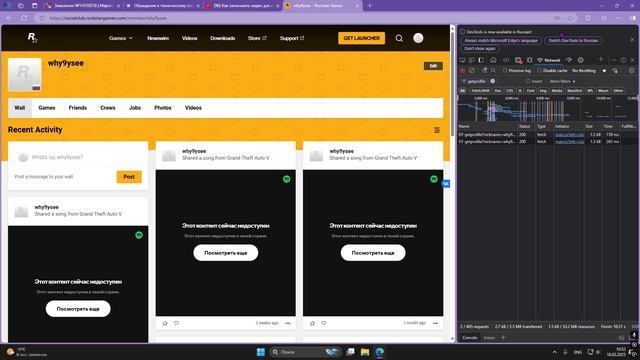Screen dimensions: 640x360
Task: Click the Post button on the wall
Action: point(129,177)
